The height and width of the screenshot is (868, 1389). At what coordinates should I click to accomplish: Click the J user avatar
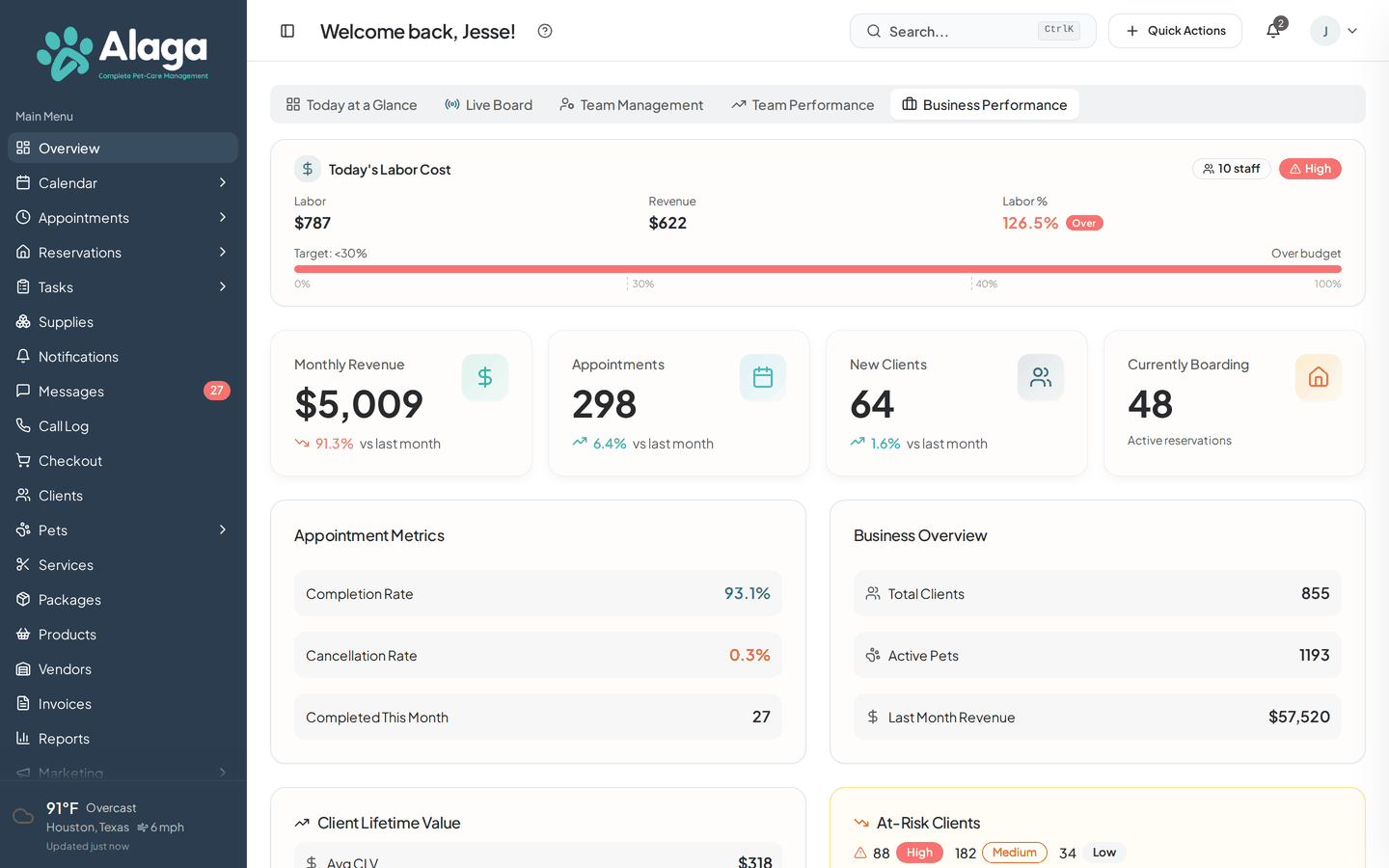click(1325, 31)
